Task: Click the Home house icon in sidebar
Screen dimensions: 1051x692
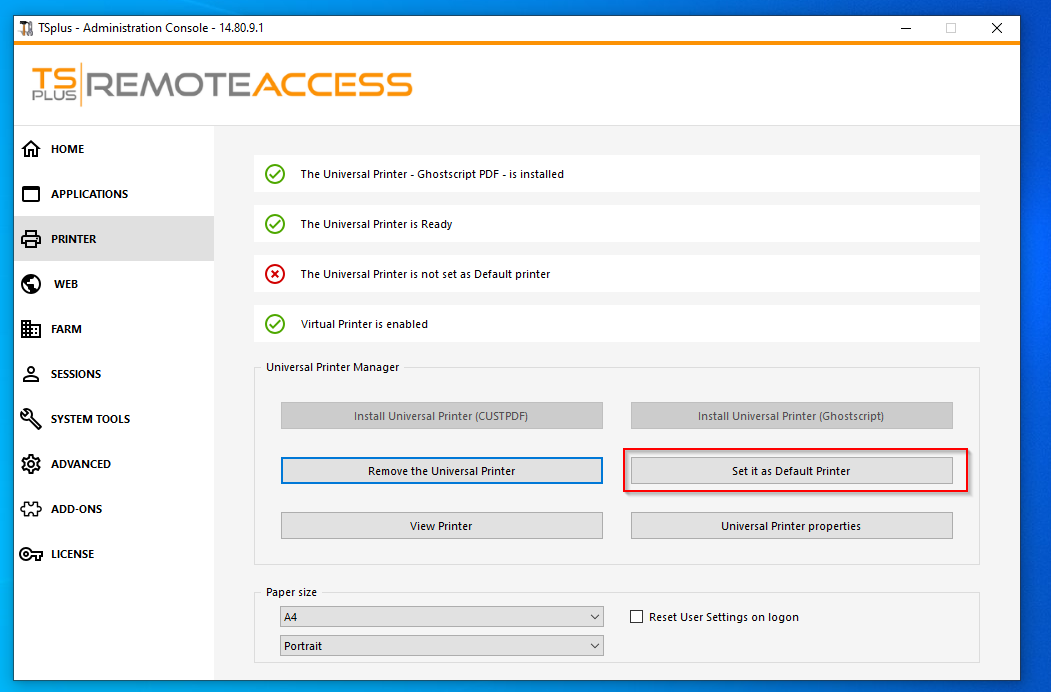Action: tap(31, 149)
